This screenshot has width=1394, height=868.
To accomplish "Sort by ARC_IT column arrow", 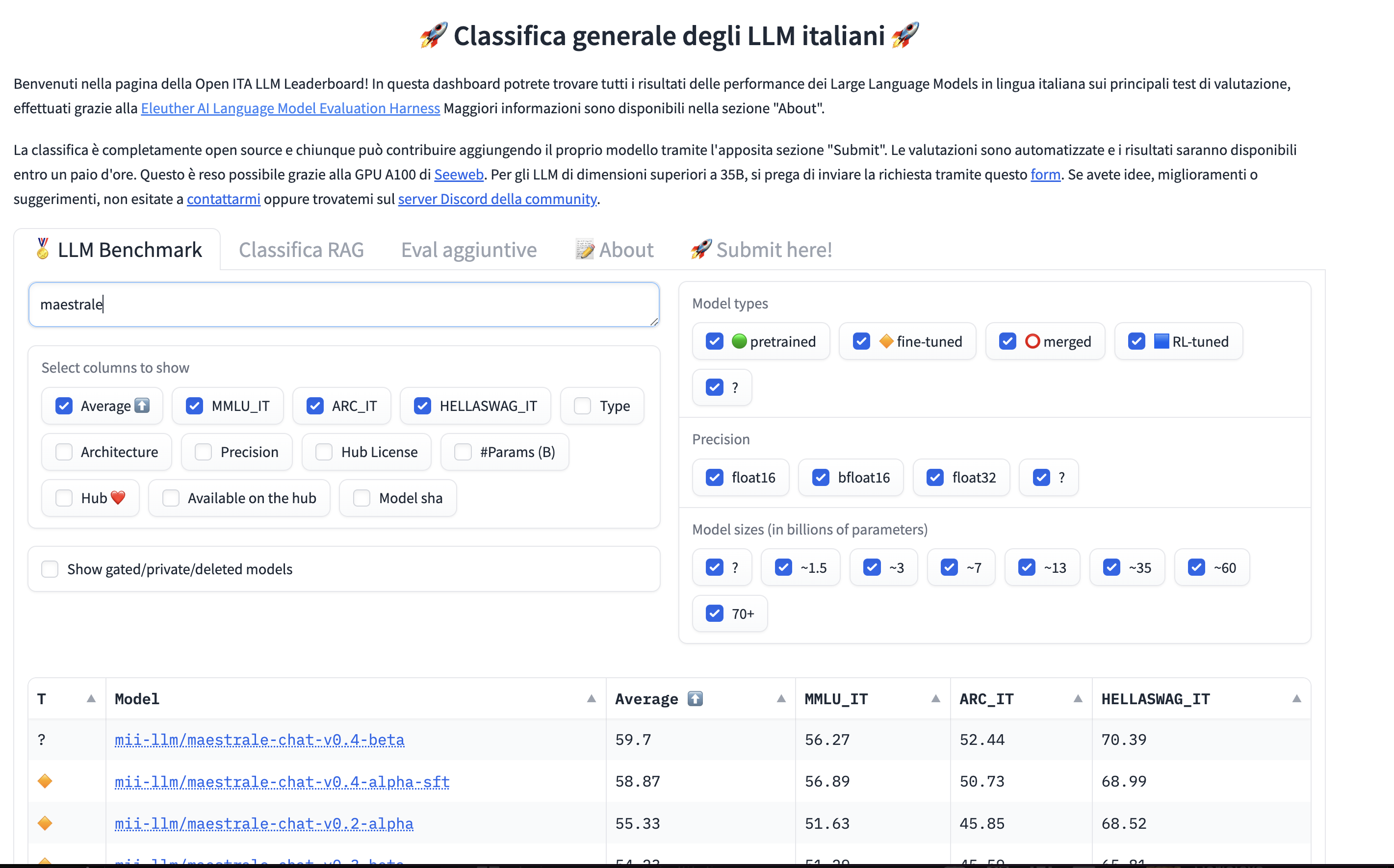I will (x=1078, y=699).
